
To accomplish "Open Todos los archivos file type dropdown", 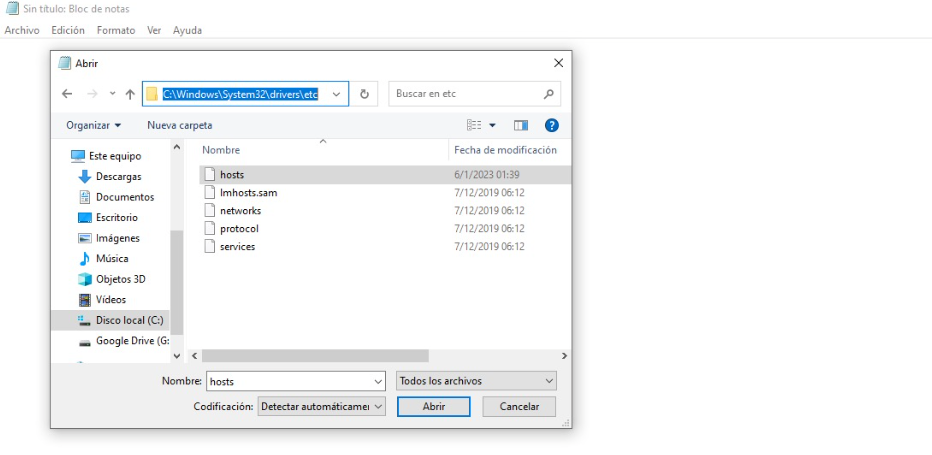I will [x=476, y=381].
